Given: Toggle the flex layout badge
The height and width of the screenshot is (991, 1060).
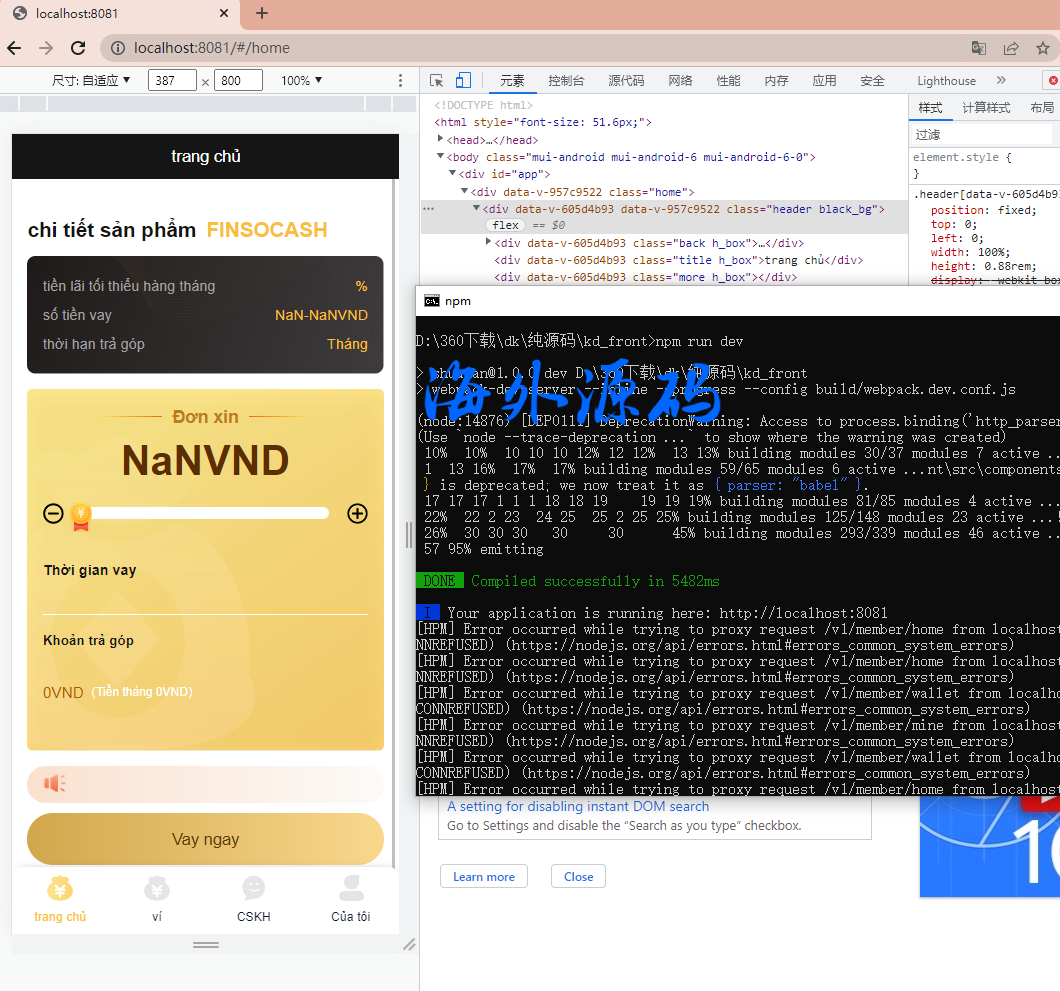Looking at the screenshot, I should coord(505,226).
